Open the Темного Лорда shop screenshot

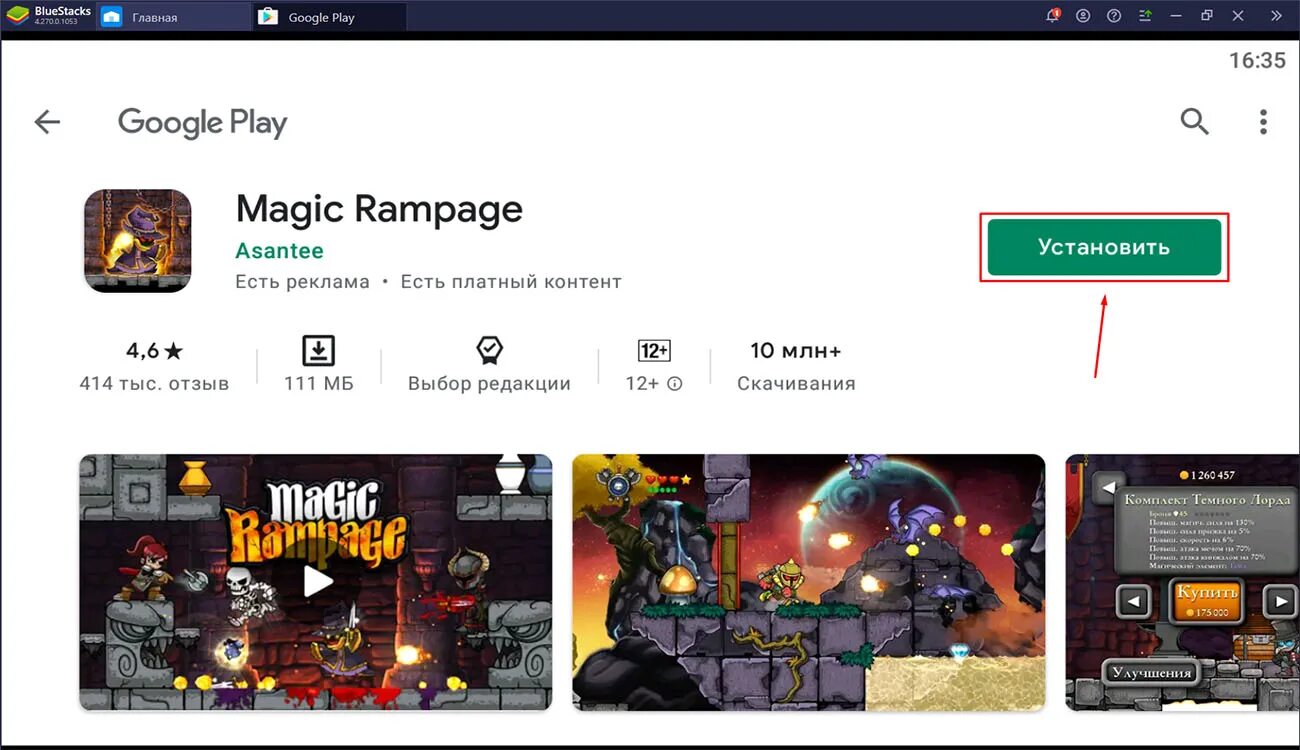(x=1182, y=583)
